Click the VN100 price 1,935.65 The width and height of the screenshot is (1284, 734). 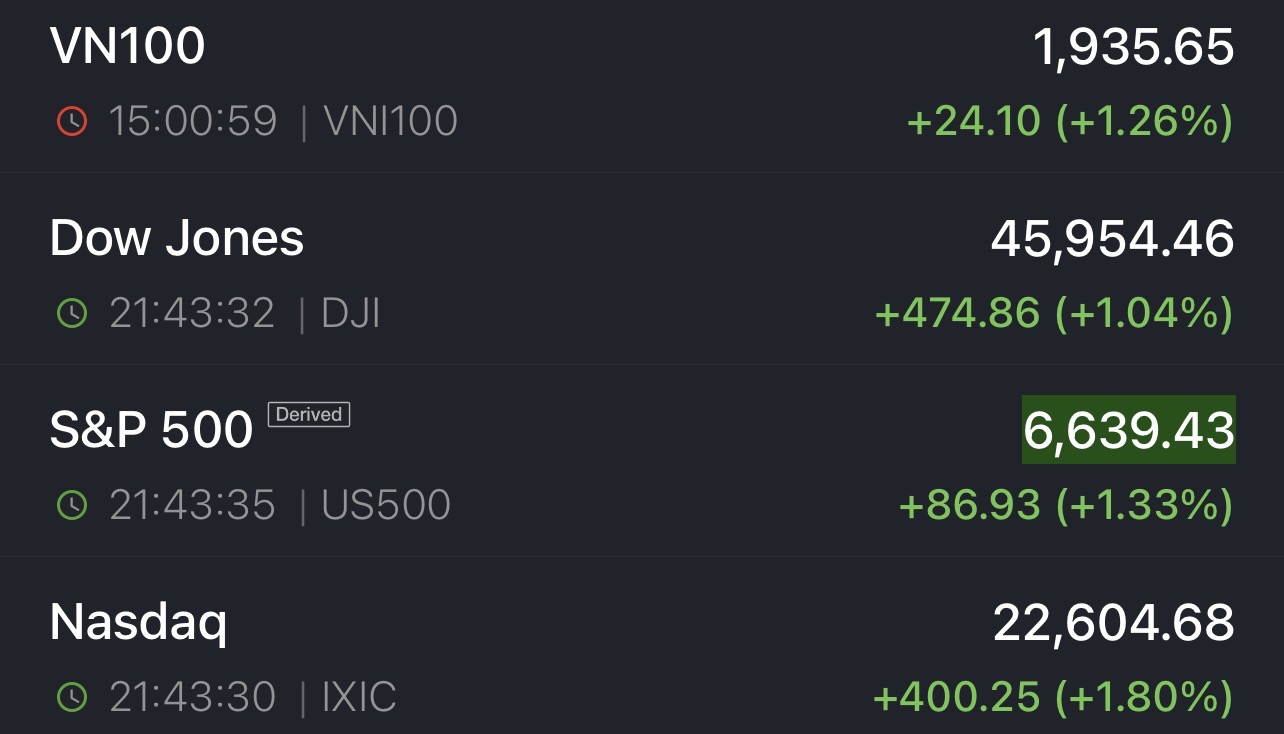click(1134, 46)
